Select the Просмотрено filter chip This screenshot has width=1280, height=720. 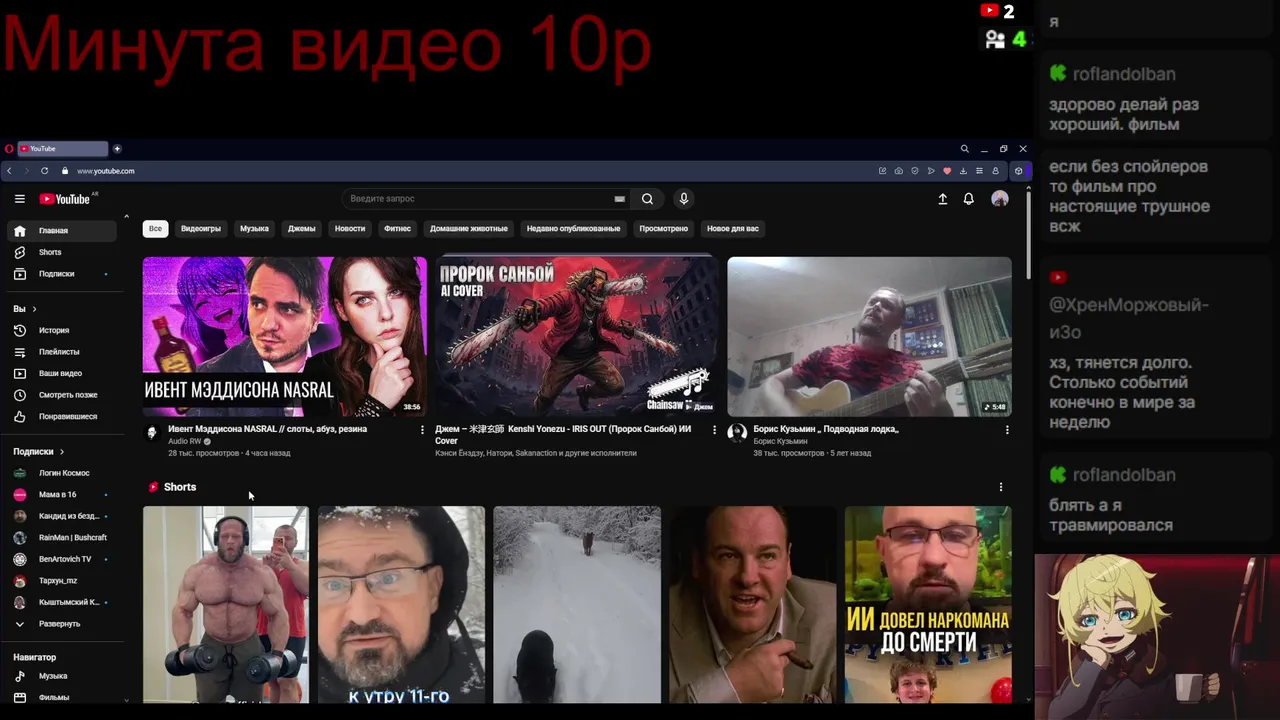[664, 229]
